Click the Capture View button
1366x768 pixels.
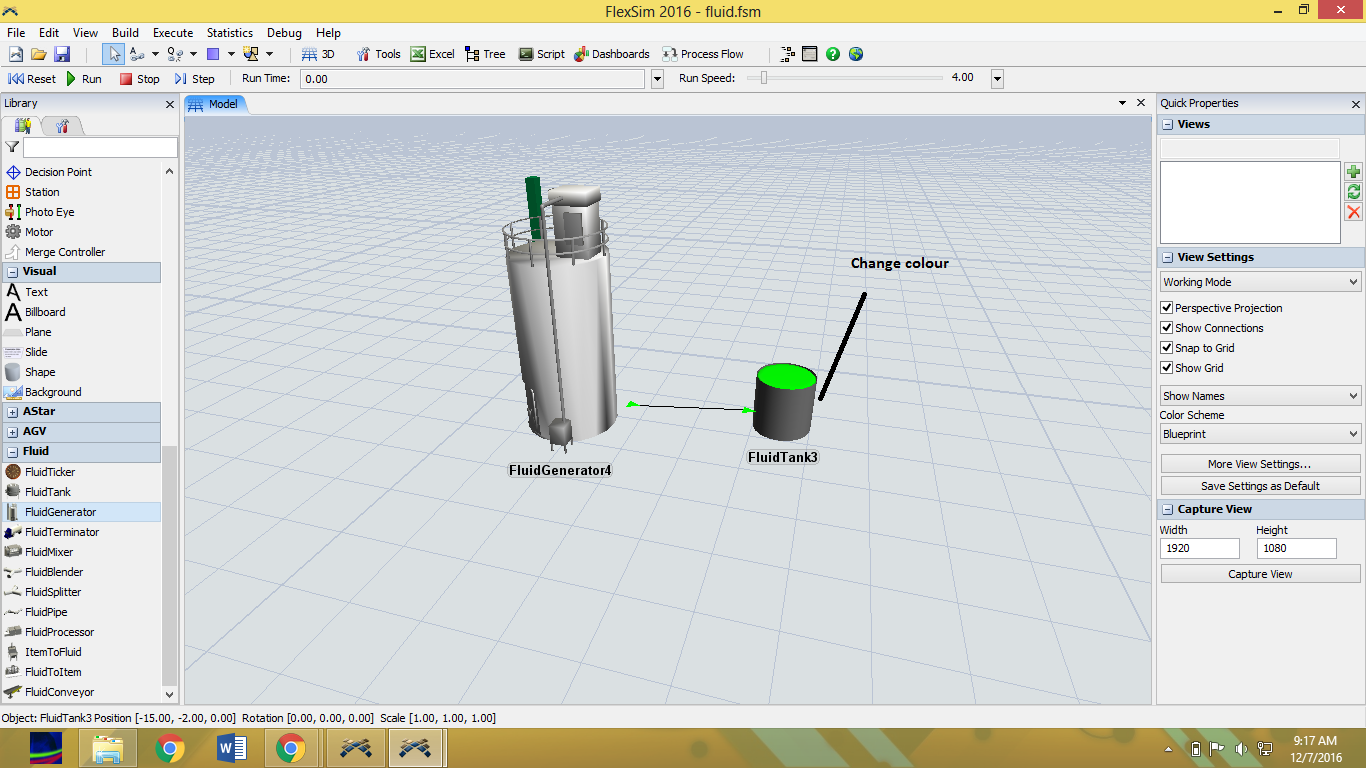point(1260,574)
